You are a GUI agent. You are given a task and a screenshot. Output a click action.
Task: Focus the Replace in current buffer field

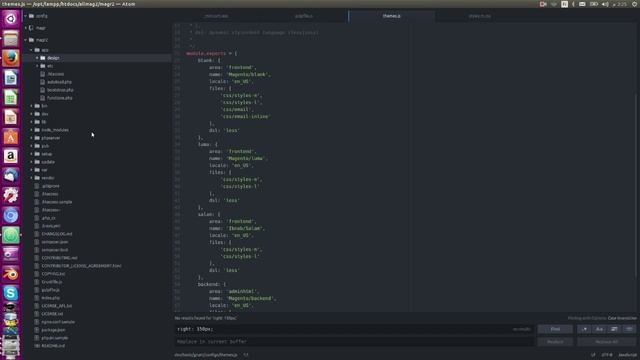(x=354, y=342)
